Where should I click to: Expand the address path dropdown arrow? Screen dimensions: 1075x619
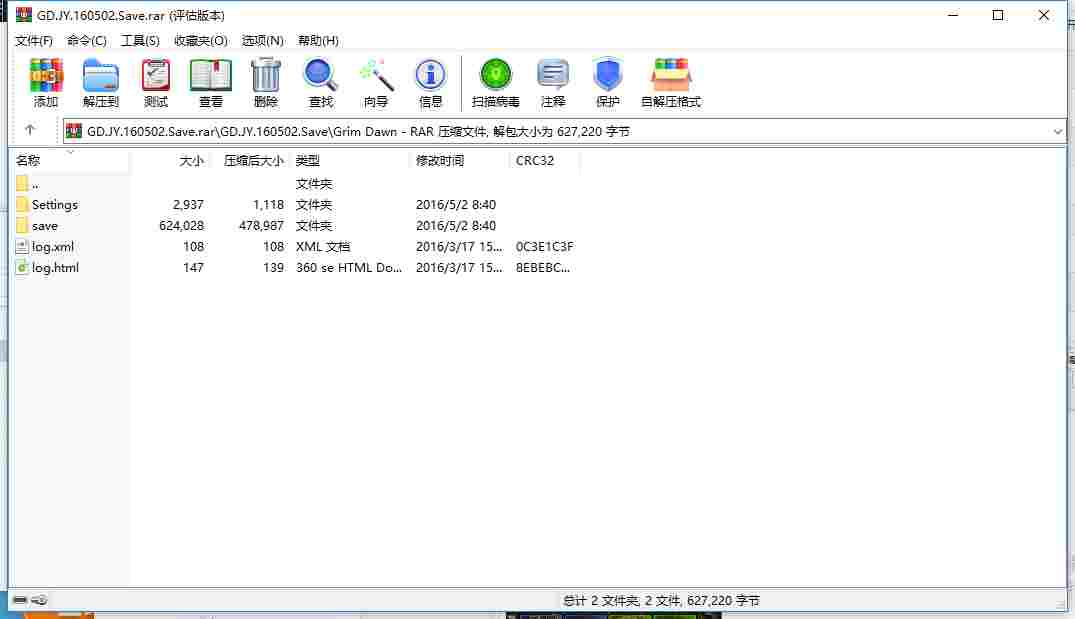click(x=1057, y=132)
